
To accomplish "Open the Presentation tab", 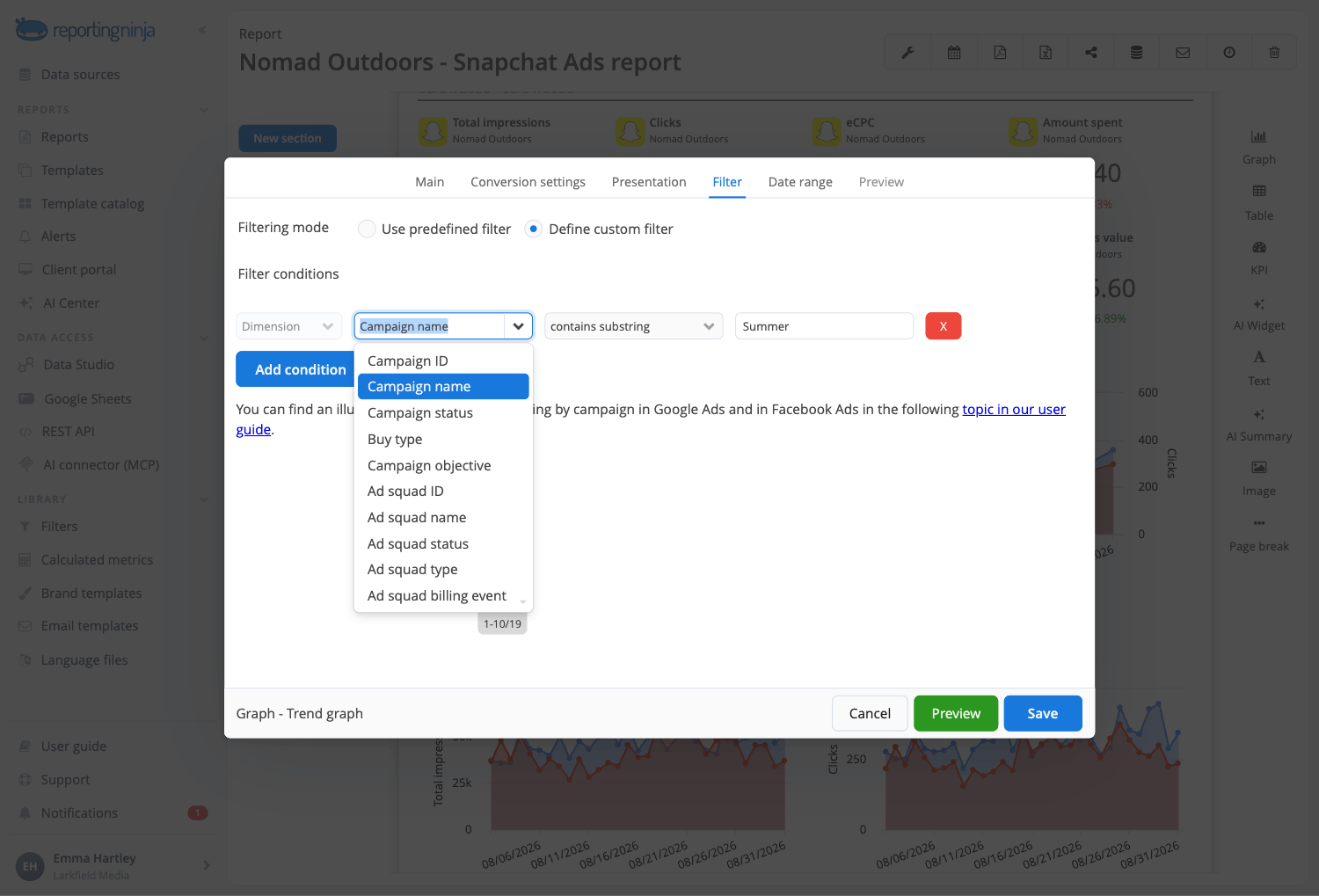I will click(649, 182).
